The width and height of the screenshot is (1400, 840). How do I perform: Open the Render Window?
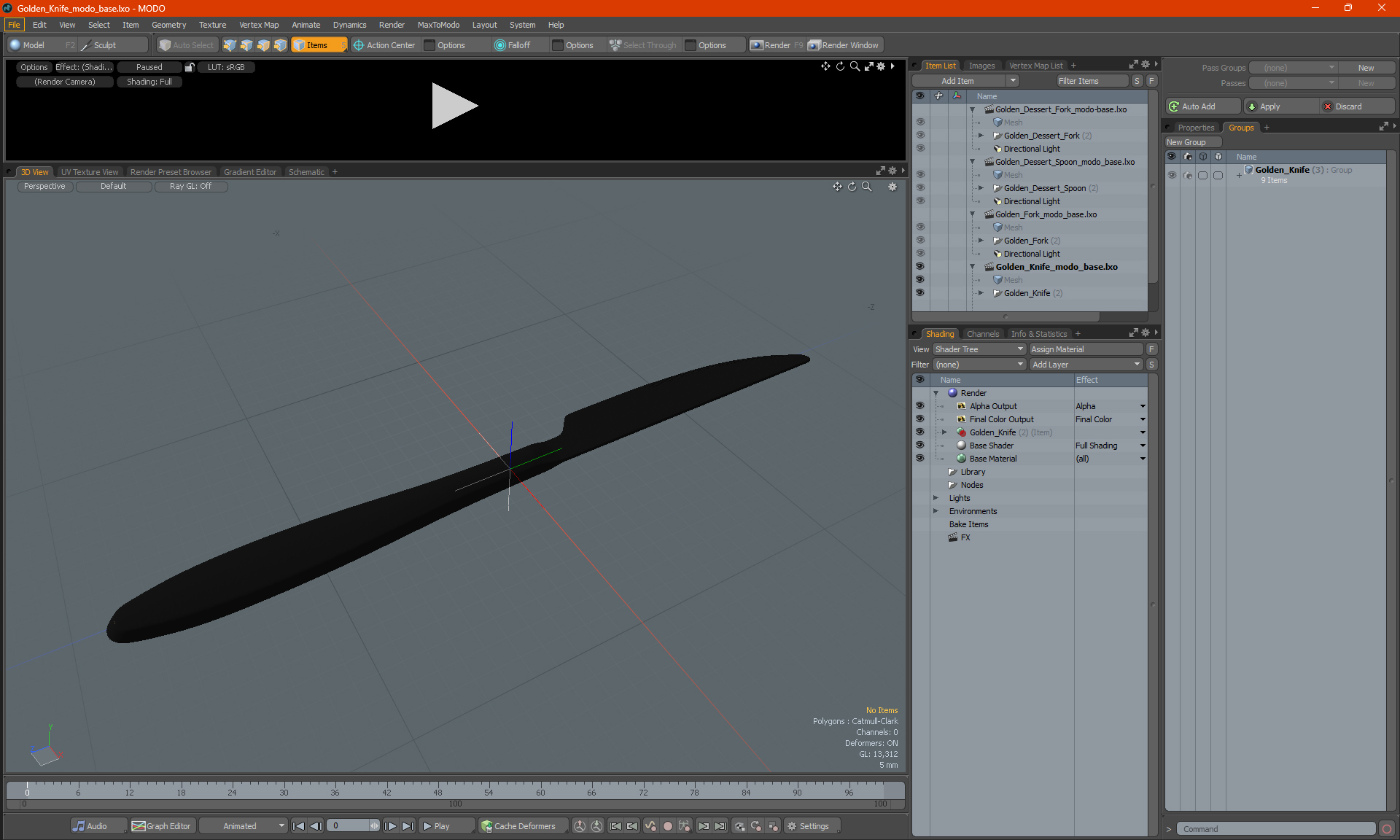click(x=844, y=45)
